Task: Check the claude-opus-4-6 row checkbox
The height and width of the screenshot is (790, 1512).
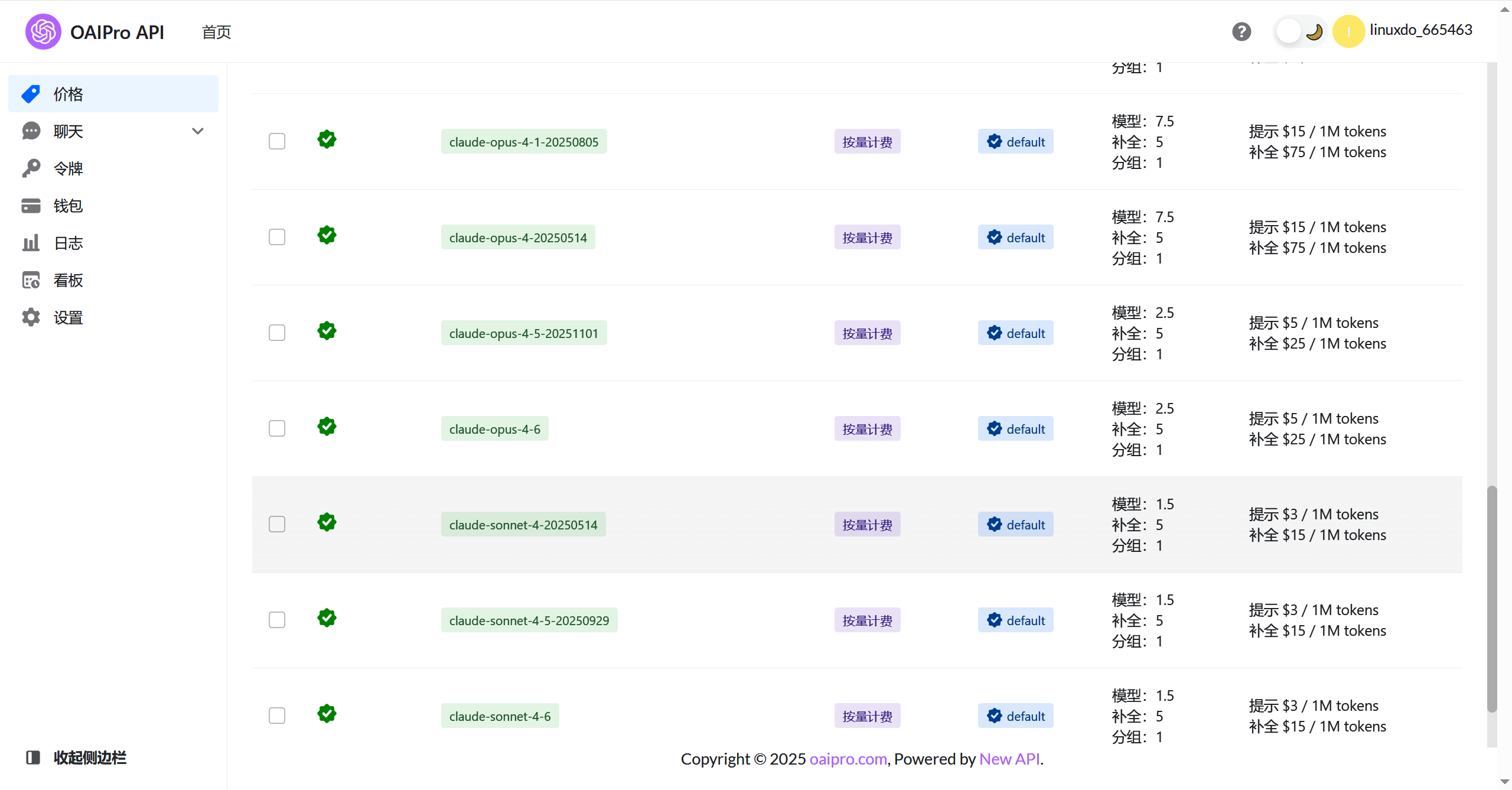Action: coord(277,428)
